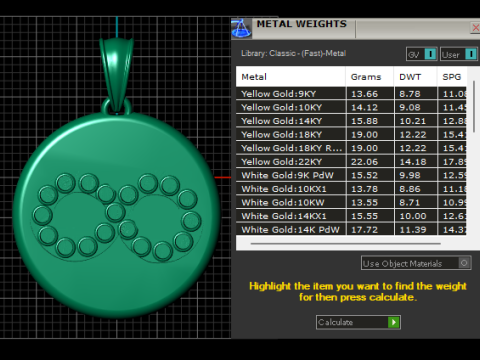Select the White Gold:10KW row
The width and height of the screenshot is (480, 360).
(351, 202)
